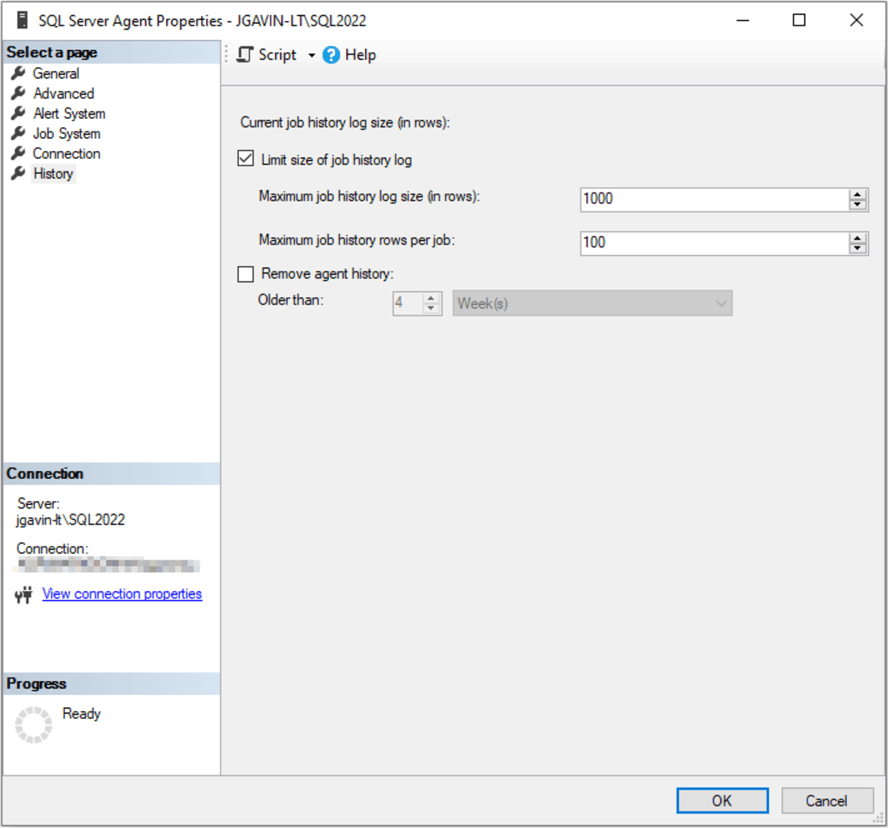Open View connection properties link
Viewport: 888px width, 828px height.
point(122,594)
